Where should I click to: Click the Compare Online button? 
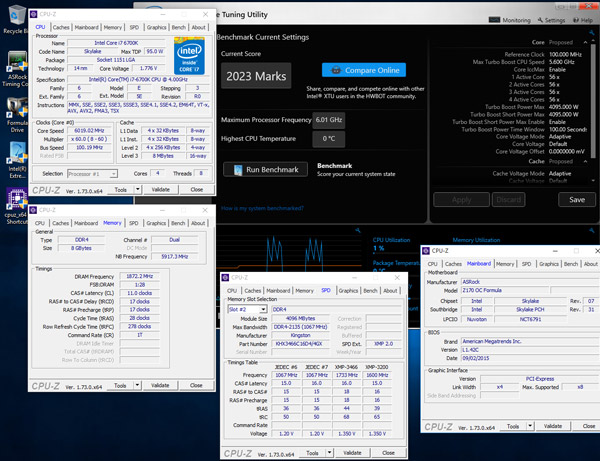click(363, 70)
